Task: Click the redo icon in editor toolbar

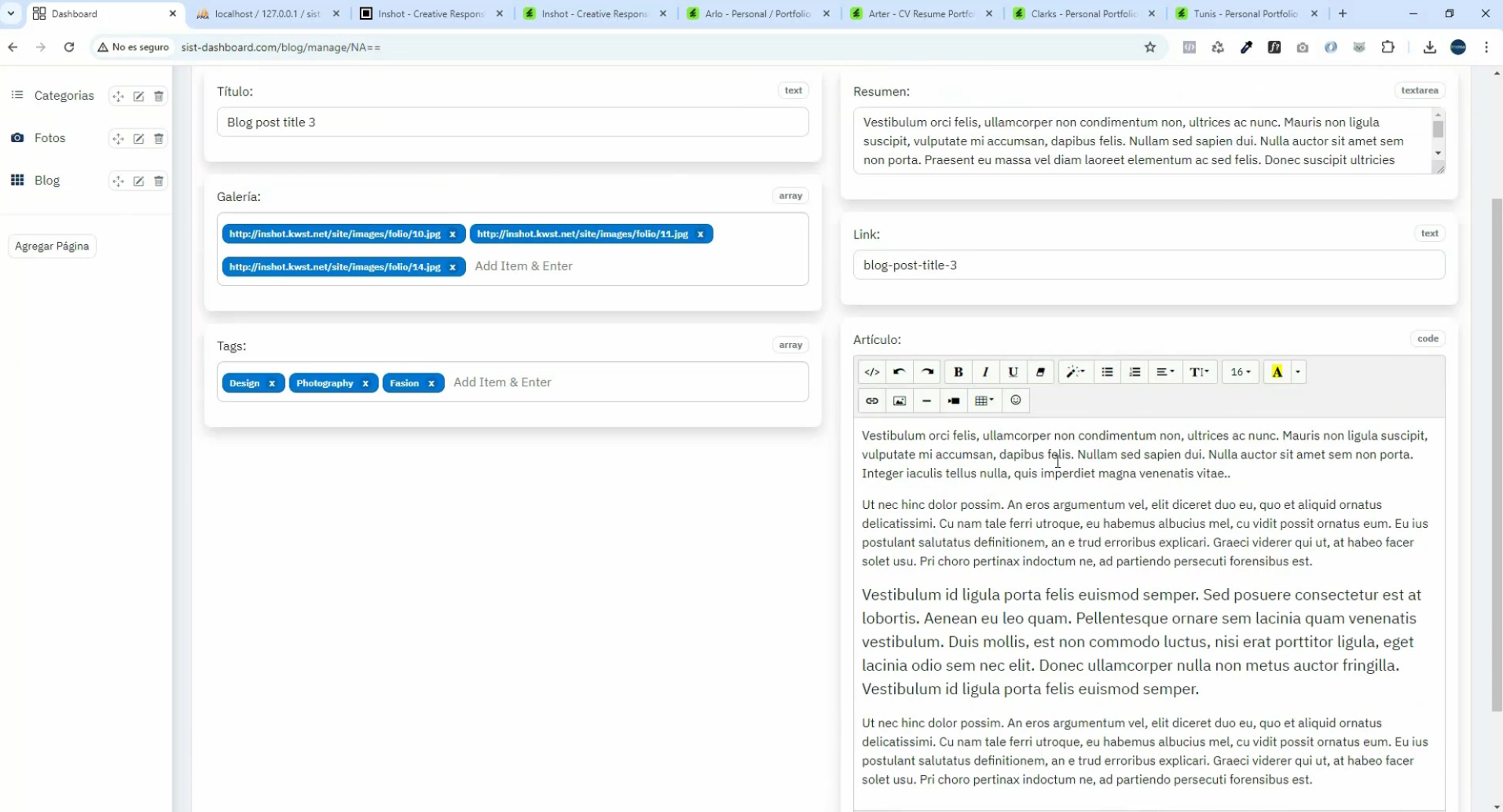Action: (927, 372)
